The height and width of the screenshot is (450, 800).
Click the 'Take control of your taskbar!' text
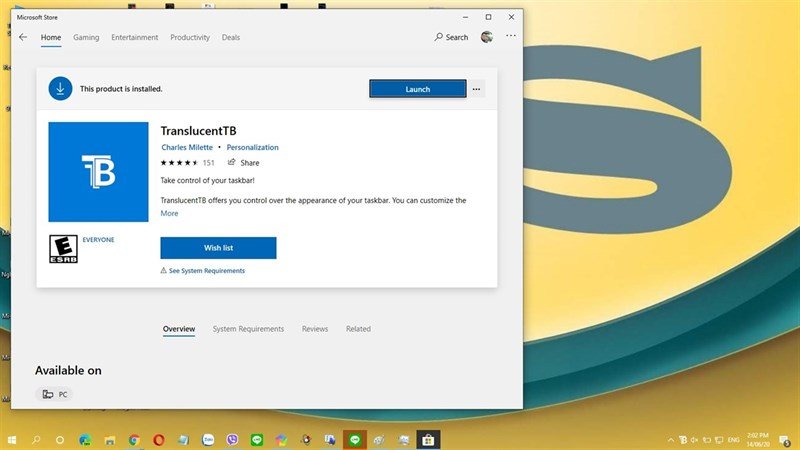coord(207,180)
